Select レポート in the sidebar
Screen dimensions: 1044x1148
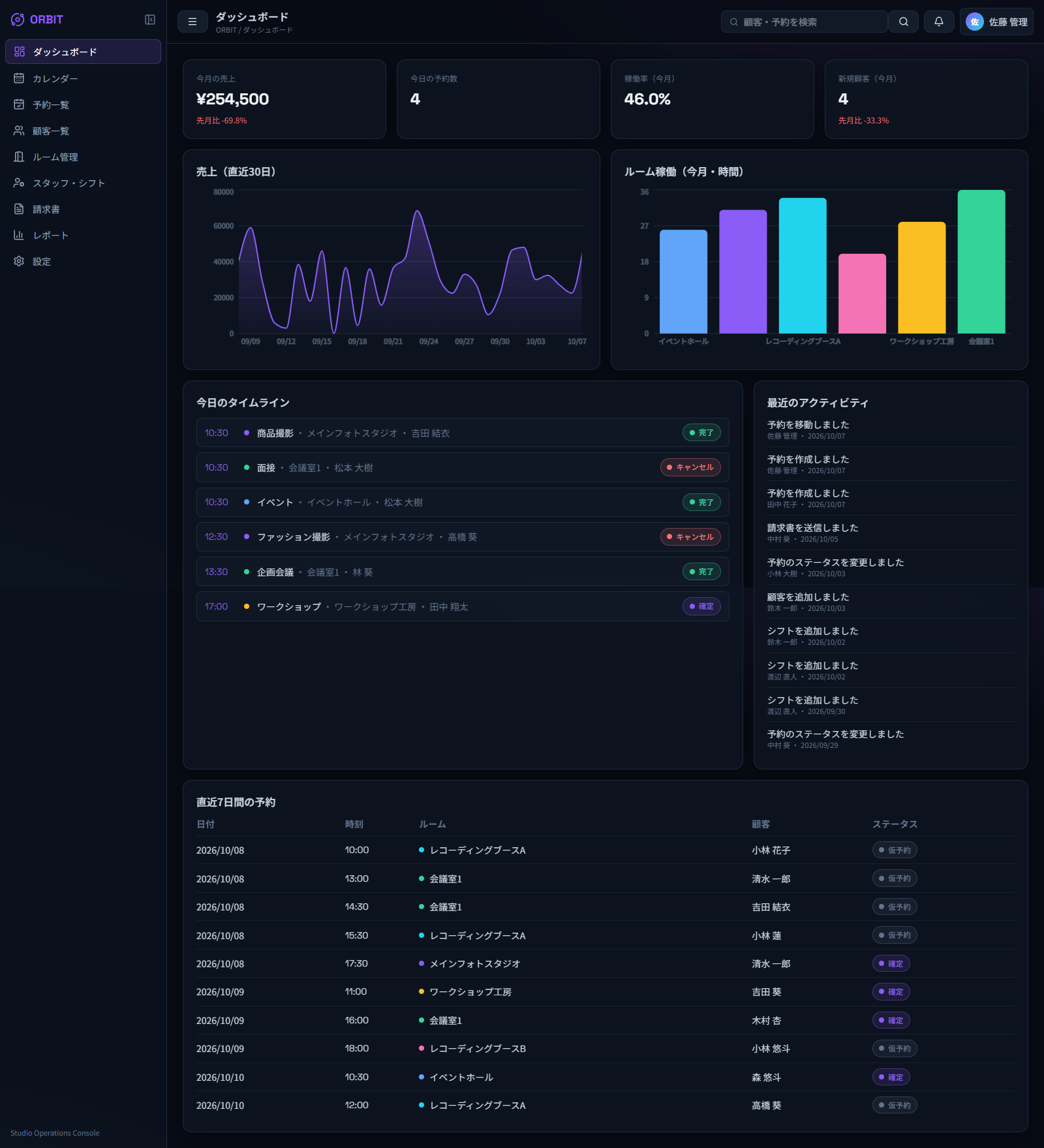coord(83,235)
